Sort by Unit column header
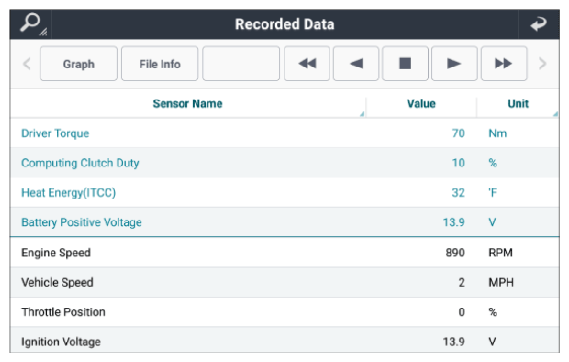 (x=518, y=103)
